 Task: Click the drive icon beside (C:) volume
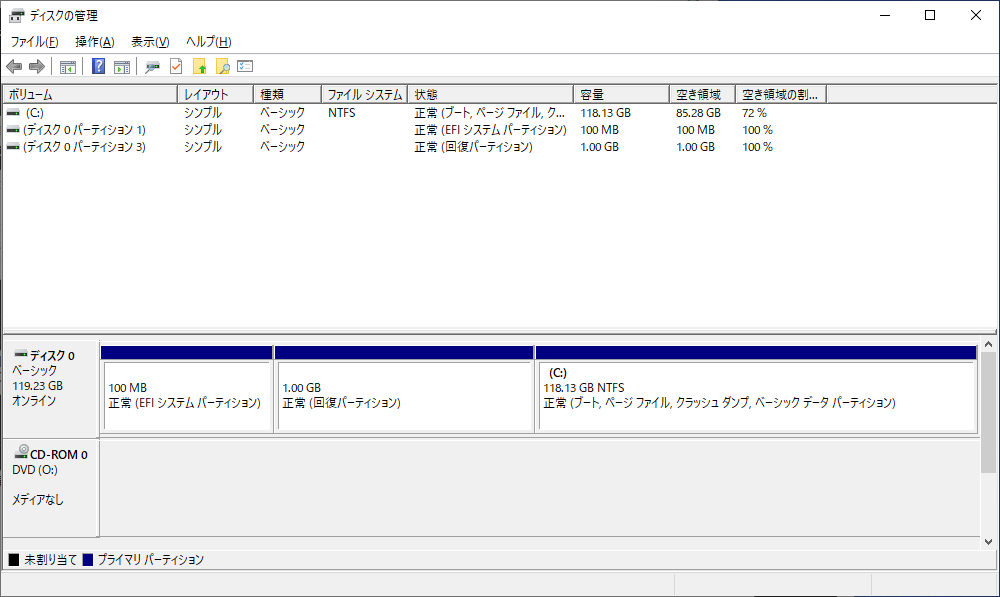[x=13, y=113]
